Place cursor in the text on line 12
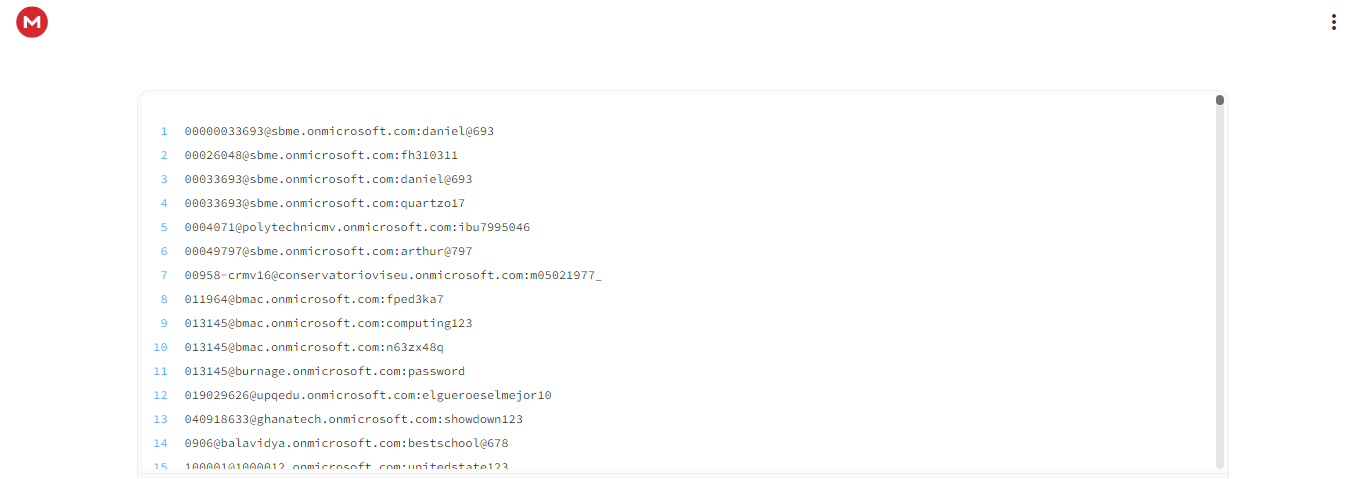Image resolution: width=1364 pixels, height=479 pixels. tap(368, 395)
